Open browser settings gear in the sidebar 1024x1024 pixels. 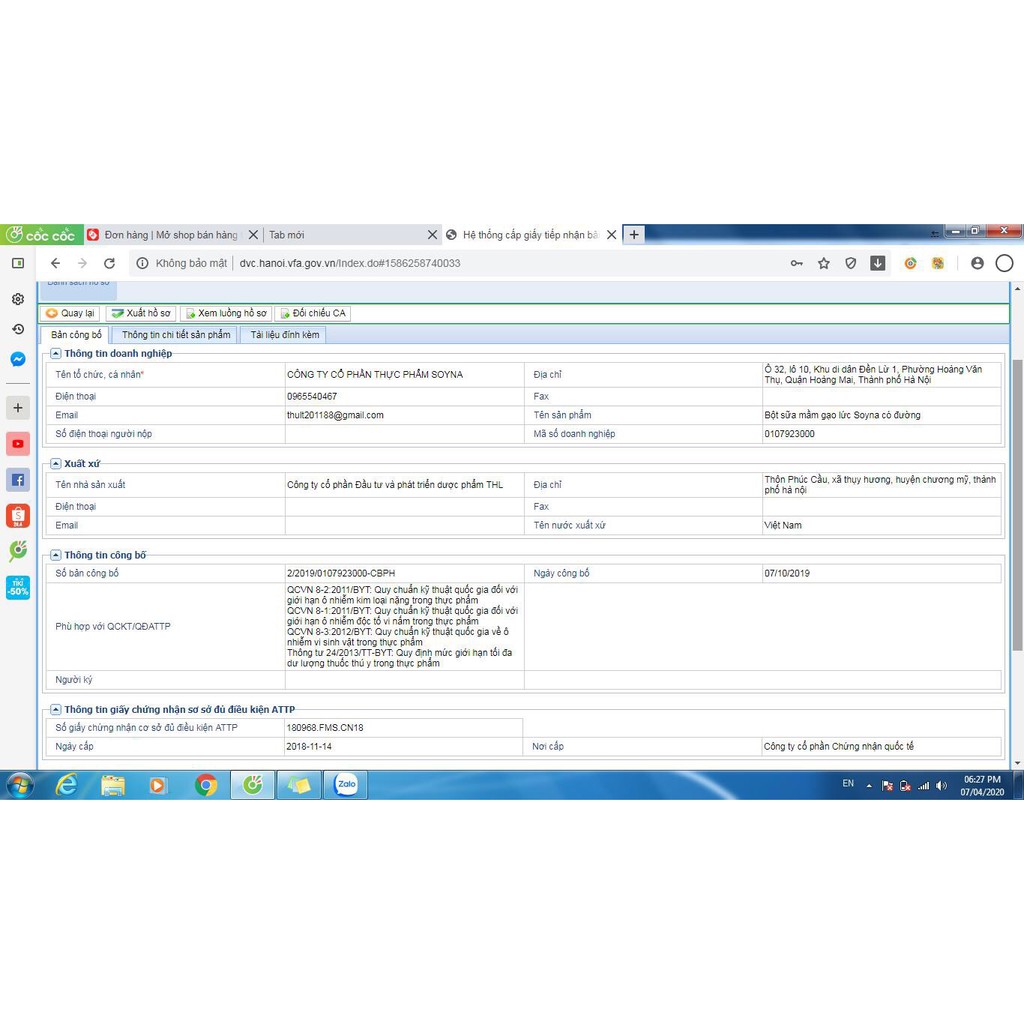(x=18, y=299)
